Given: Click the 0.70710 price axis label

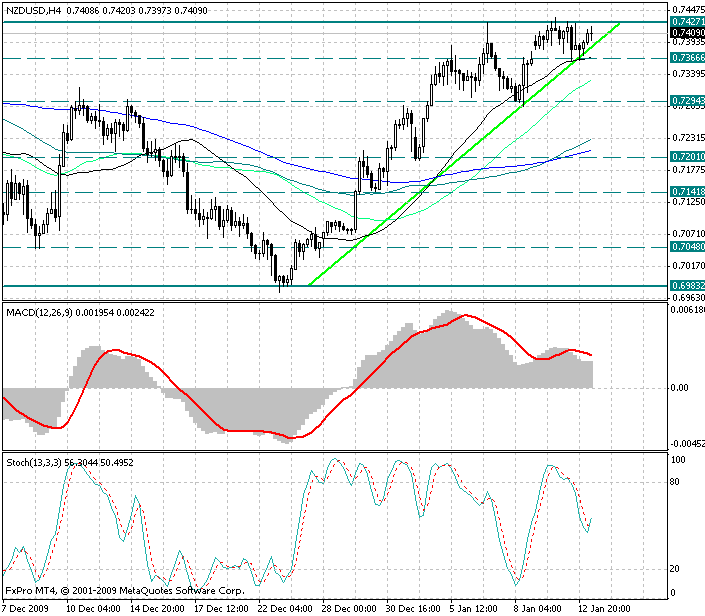Looking at the screenshot, I should [688, 233].
